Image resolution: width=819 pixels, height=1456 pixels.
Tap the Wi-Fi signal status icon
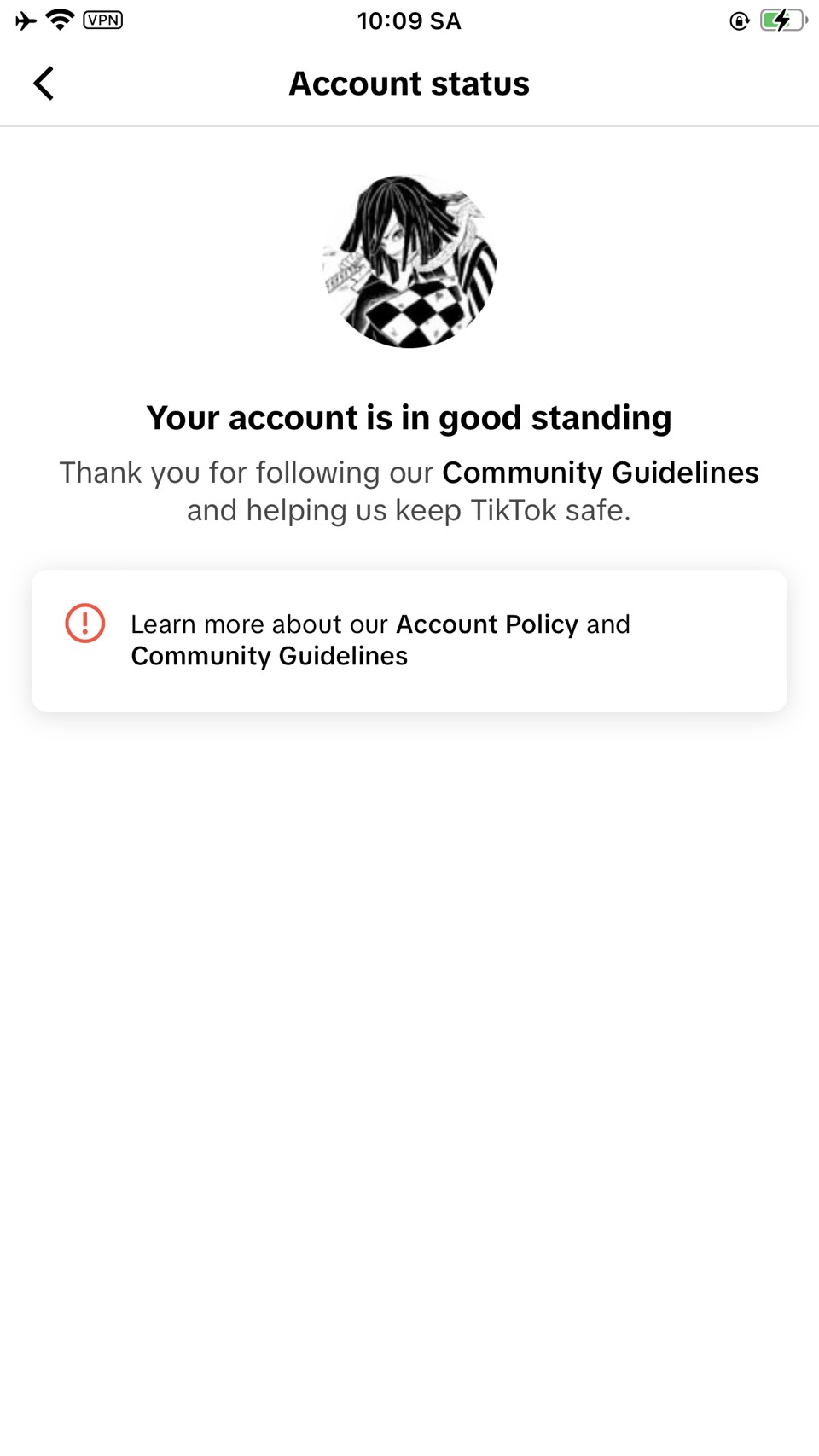pyautogui.click(x=60, y=20)
